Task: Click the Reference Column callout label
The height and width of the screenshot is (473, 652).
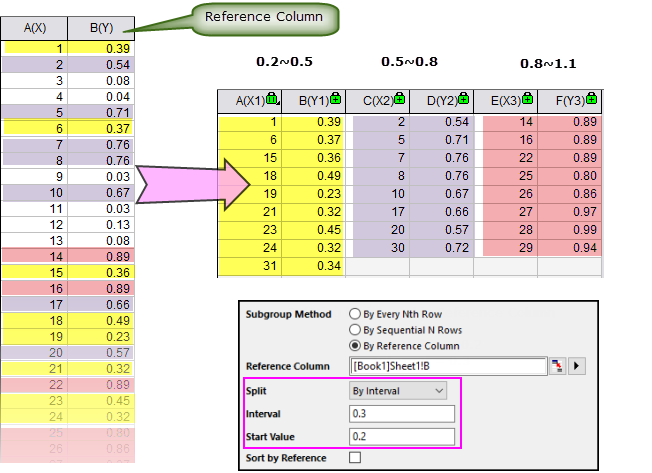Action: (x=264, y=17)
